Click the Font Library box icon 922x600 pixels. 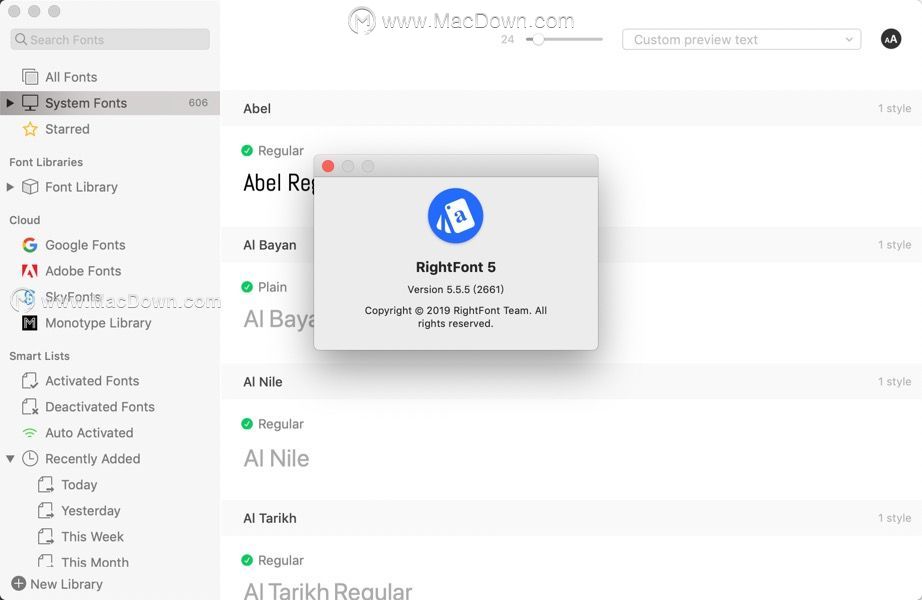coord(30,187)
